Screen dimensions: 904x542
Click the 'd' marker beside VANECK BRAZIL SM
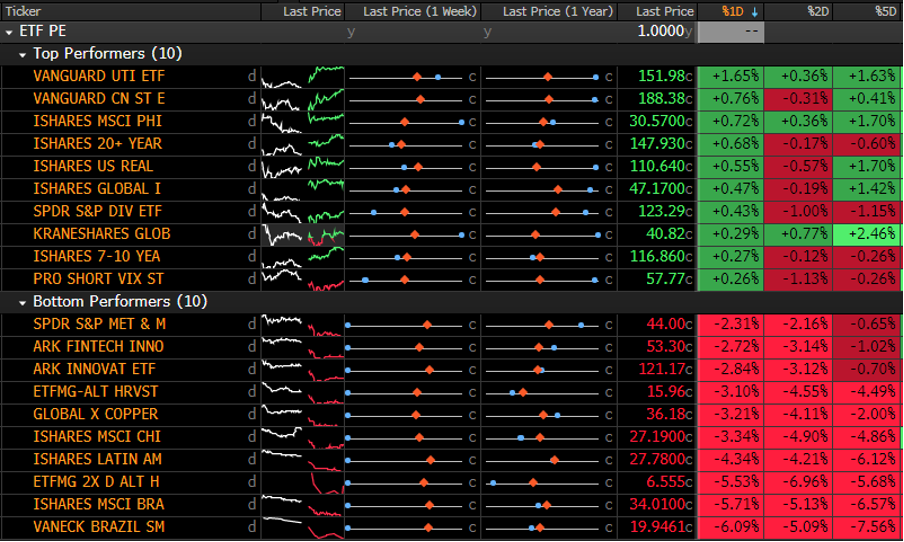[x=252, y=526]
